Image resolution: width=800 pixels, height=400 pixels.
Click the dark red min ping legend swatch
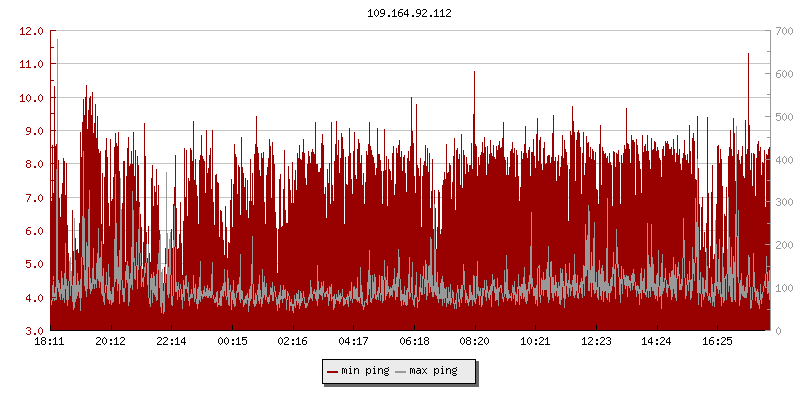coord(333,371)
